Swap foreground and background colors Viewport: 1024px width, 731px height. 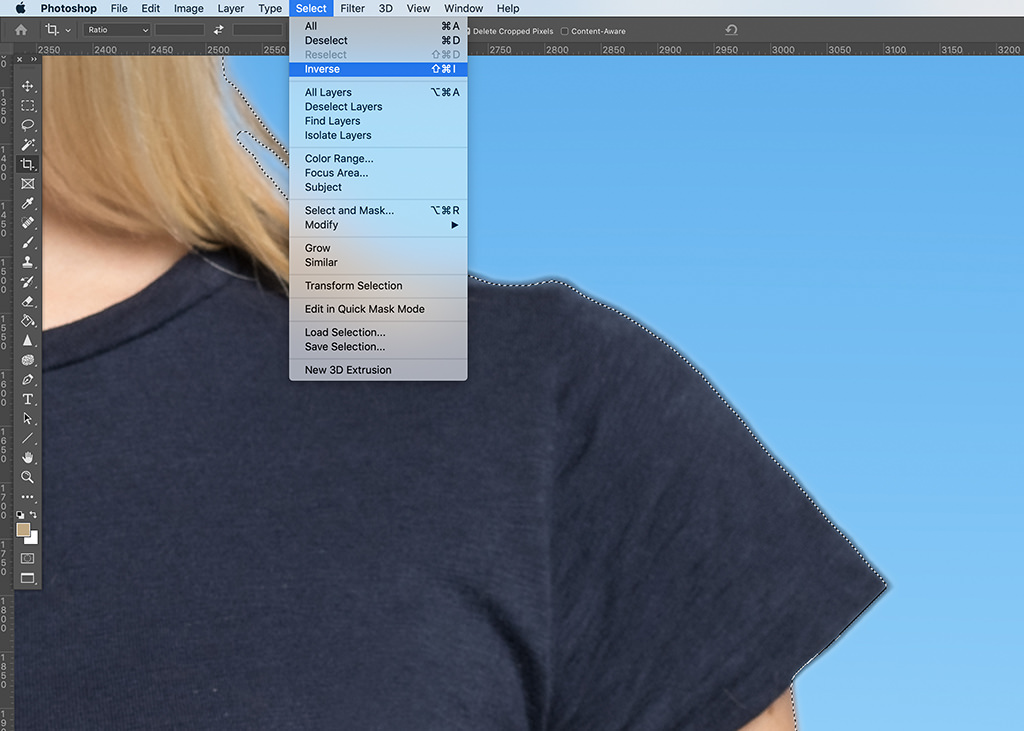tap(33, 515)
